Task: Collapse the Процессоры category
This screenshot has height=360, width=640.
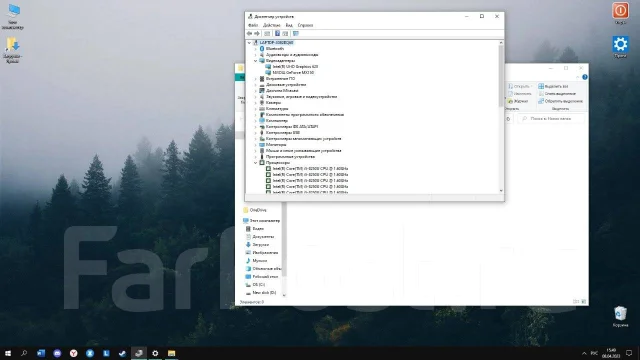Action: [256, 162]
